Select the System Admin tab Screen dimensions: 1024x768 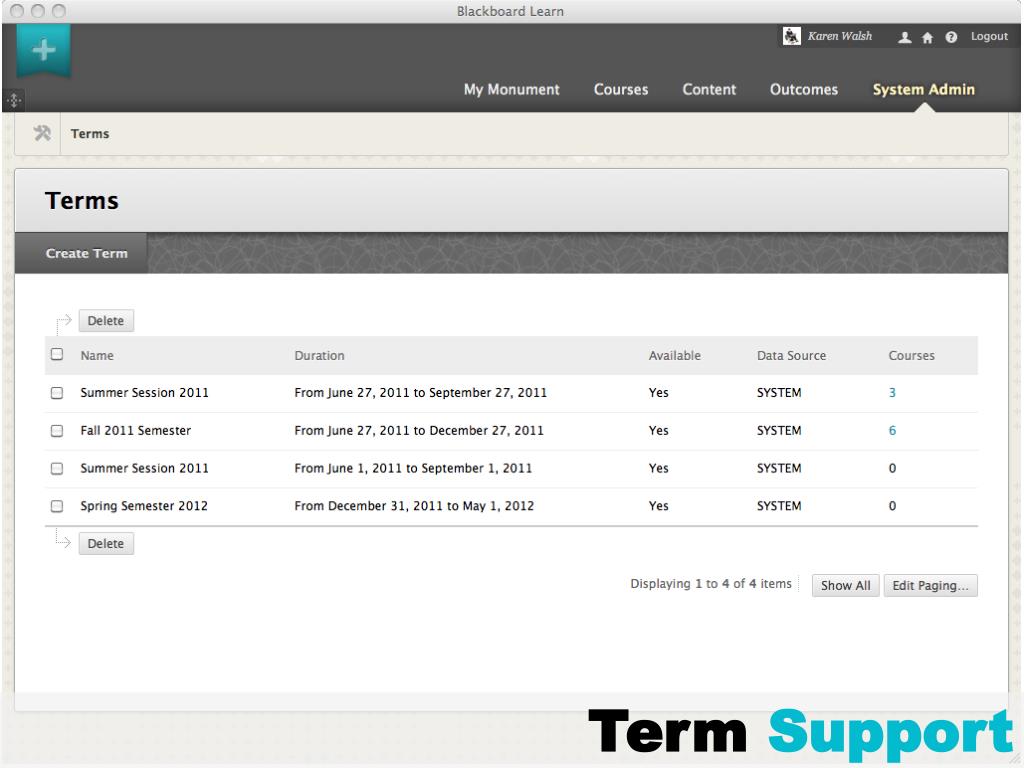coord(923,89)
